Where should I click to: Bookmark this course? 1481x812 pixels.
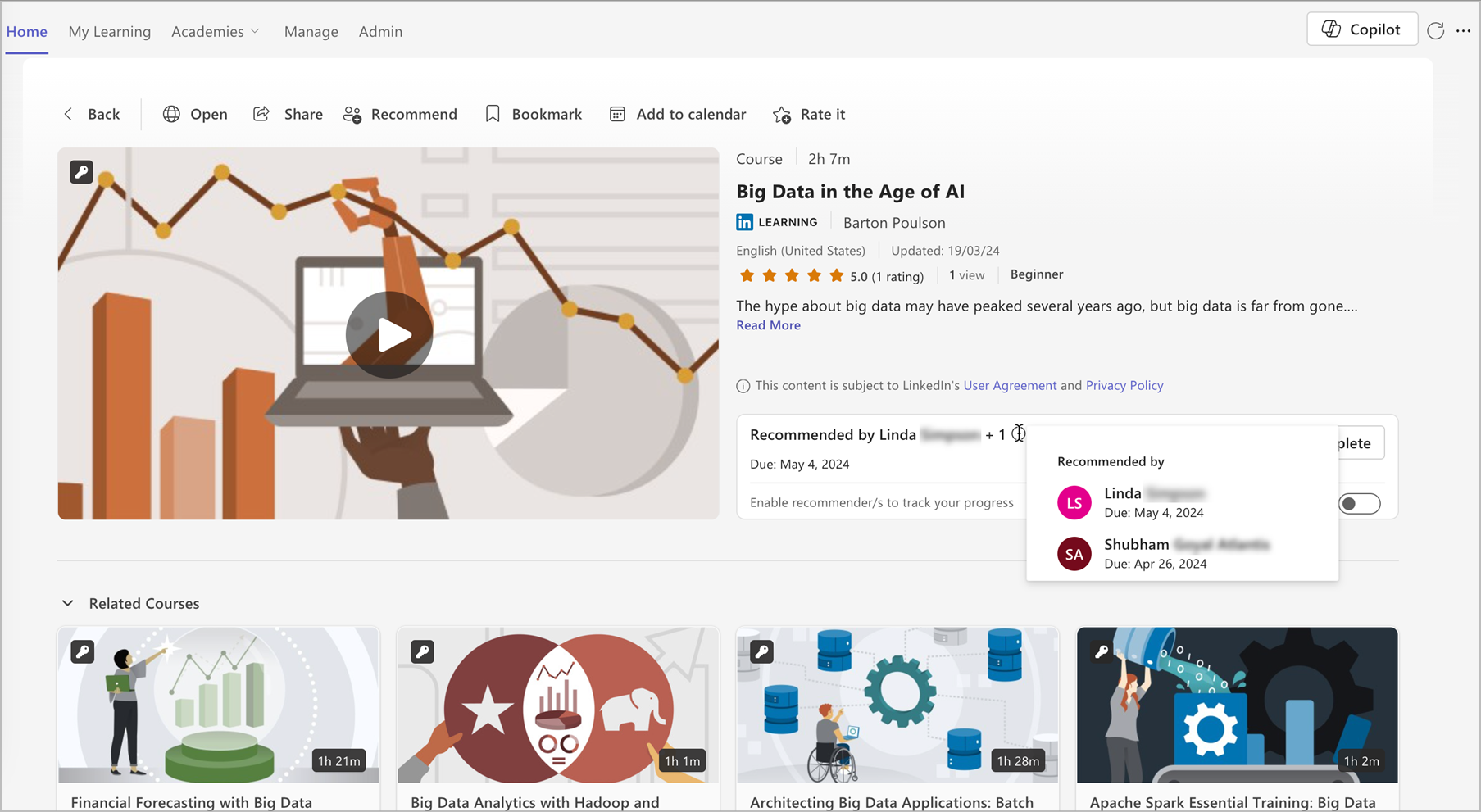click(x=533, y=114)
